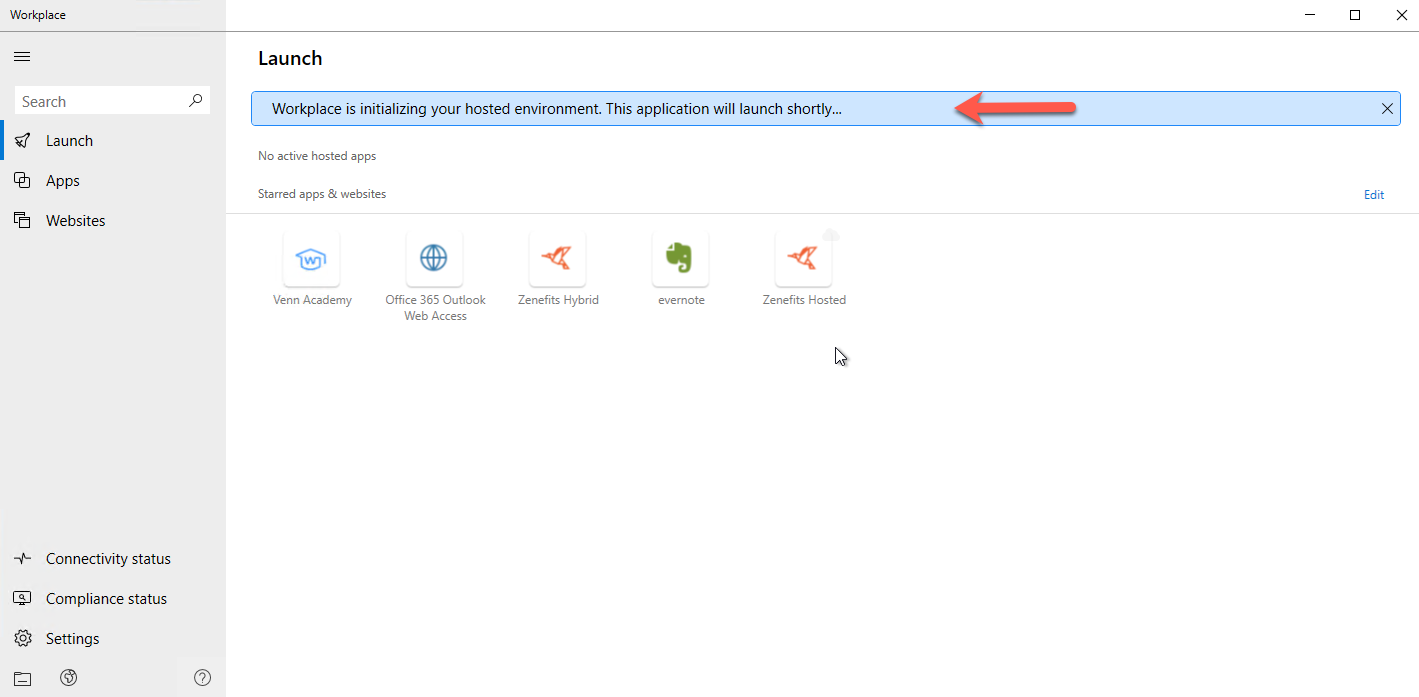Click the magnifier search icon

coord(195,101)
